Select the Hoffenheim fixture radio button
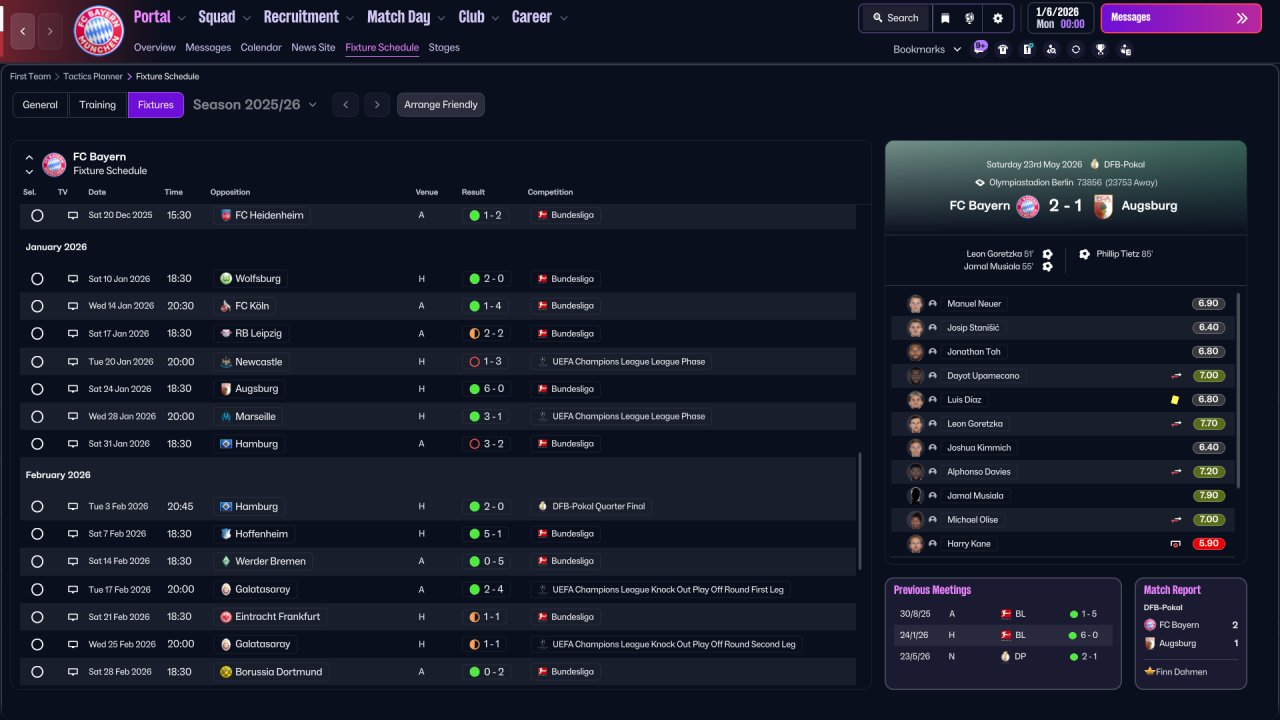1280x720 pixels. pos(37,534)
